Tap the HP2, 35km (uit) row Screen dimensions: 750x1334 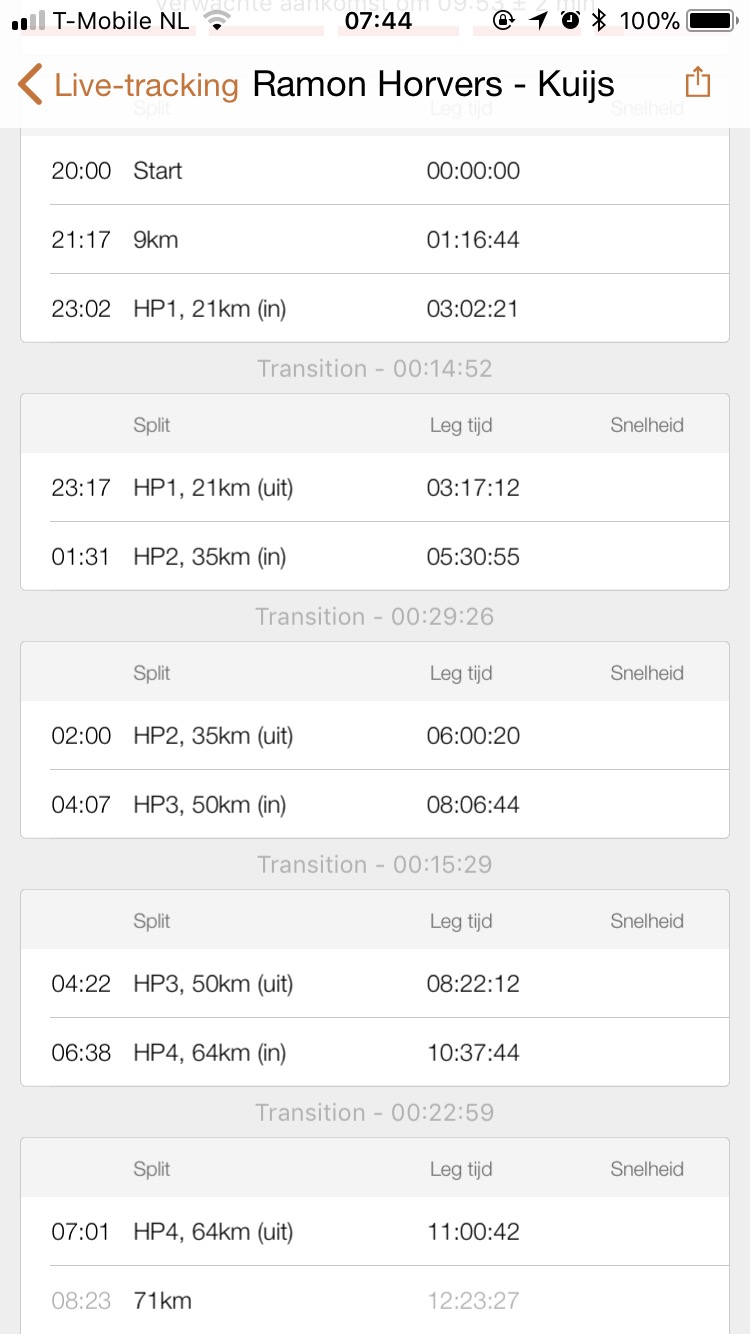pyautogui.click(x=374, y=736)
